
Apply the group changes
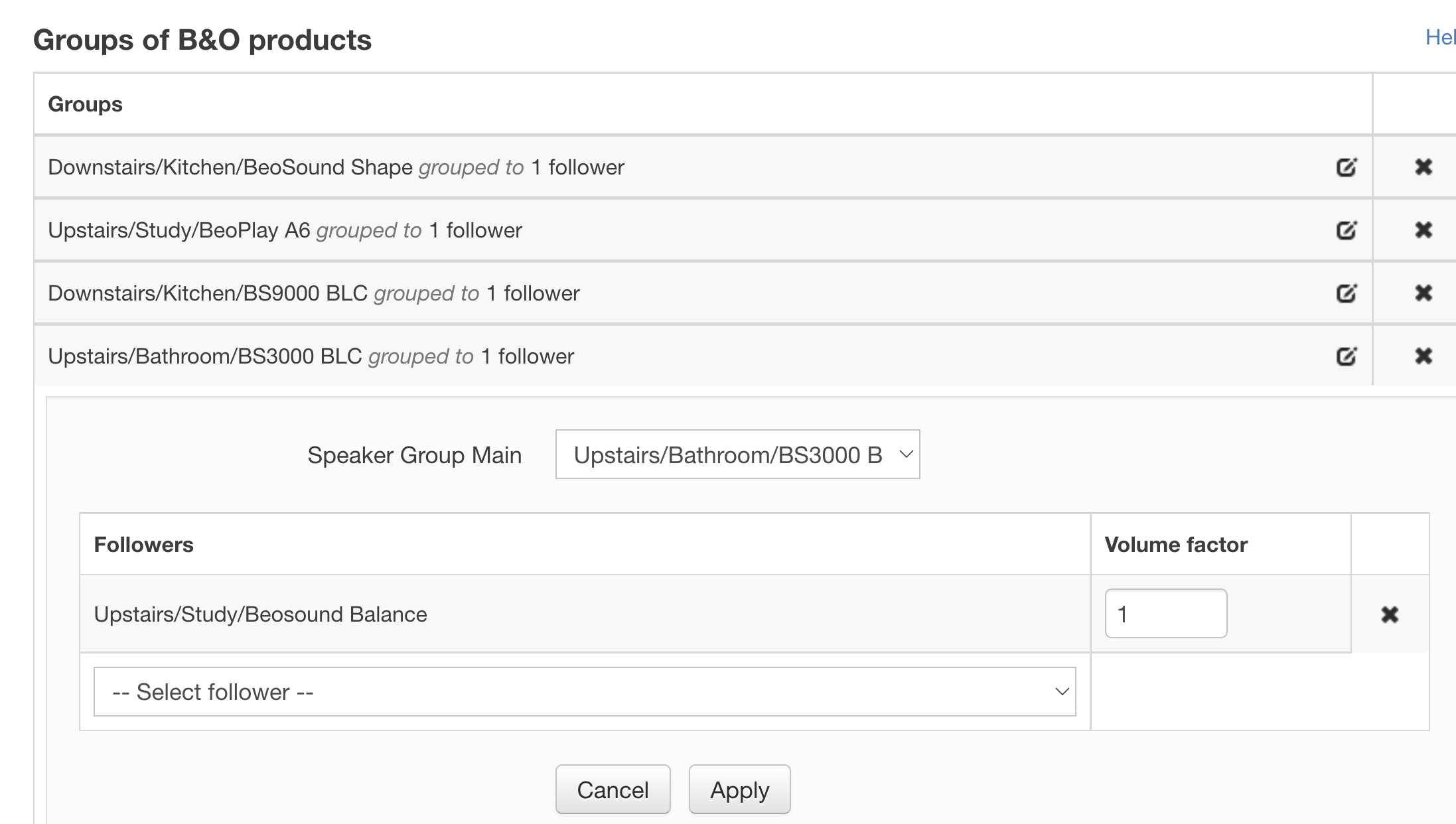(739, 790)
